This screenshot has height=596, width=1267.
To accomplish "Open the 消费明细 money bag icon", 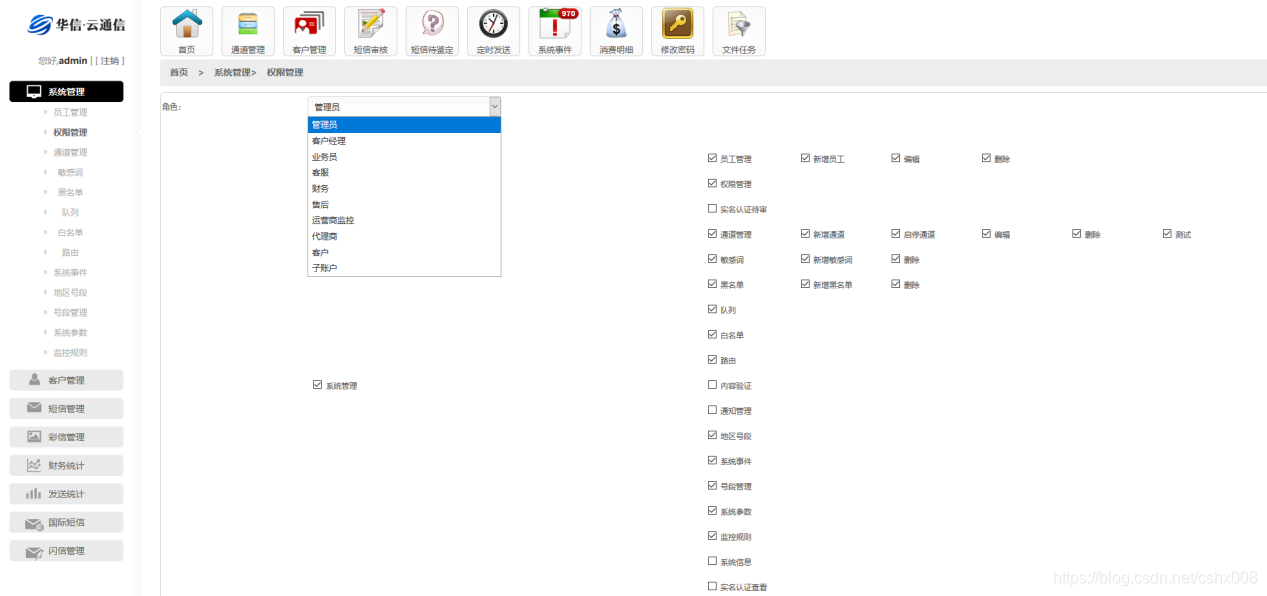I will [616, 31].
